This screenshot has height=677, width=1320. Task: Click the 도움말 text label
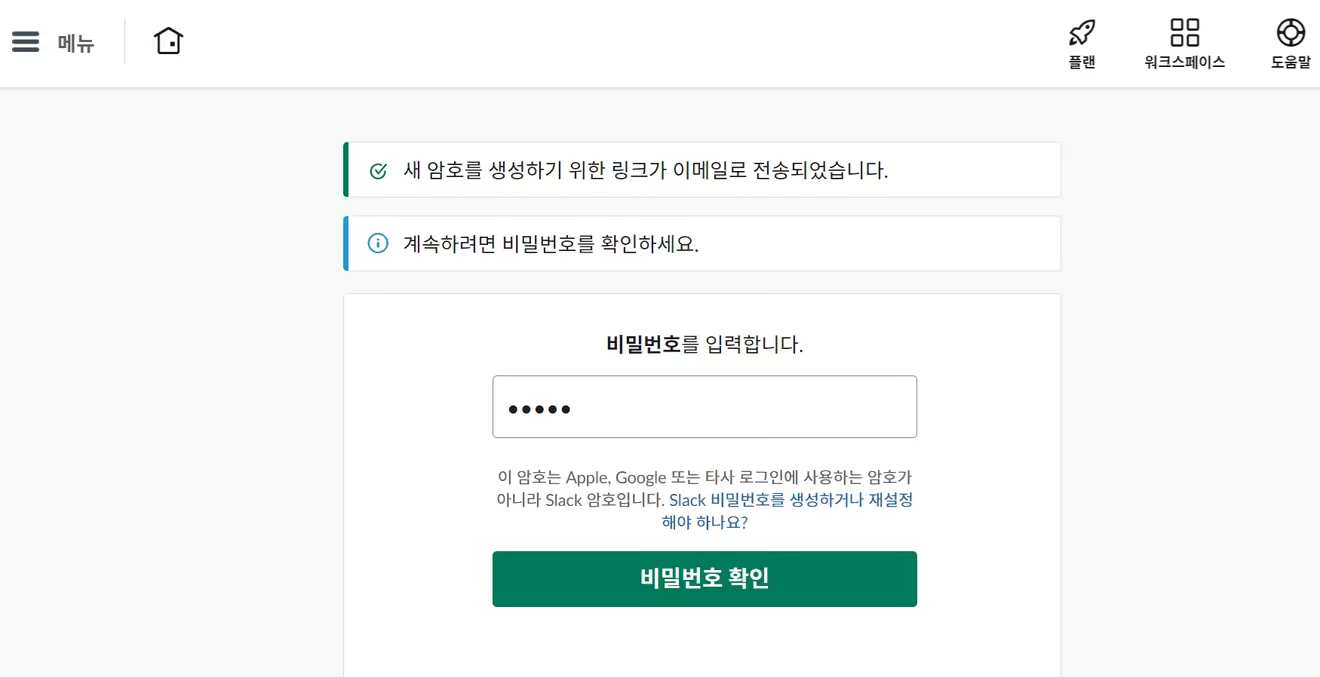pos(1291,62)
